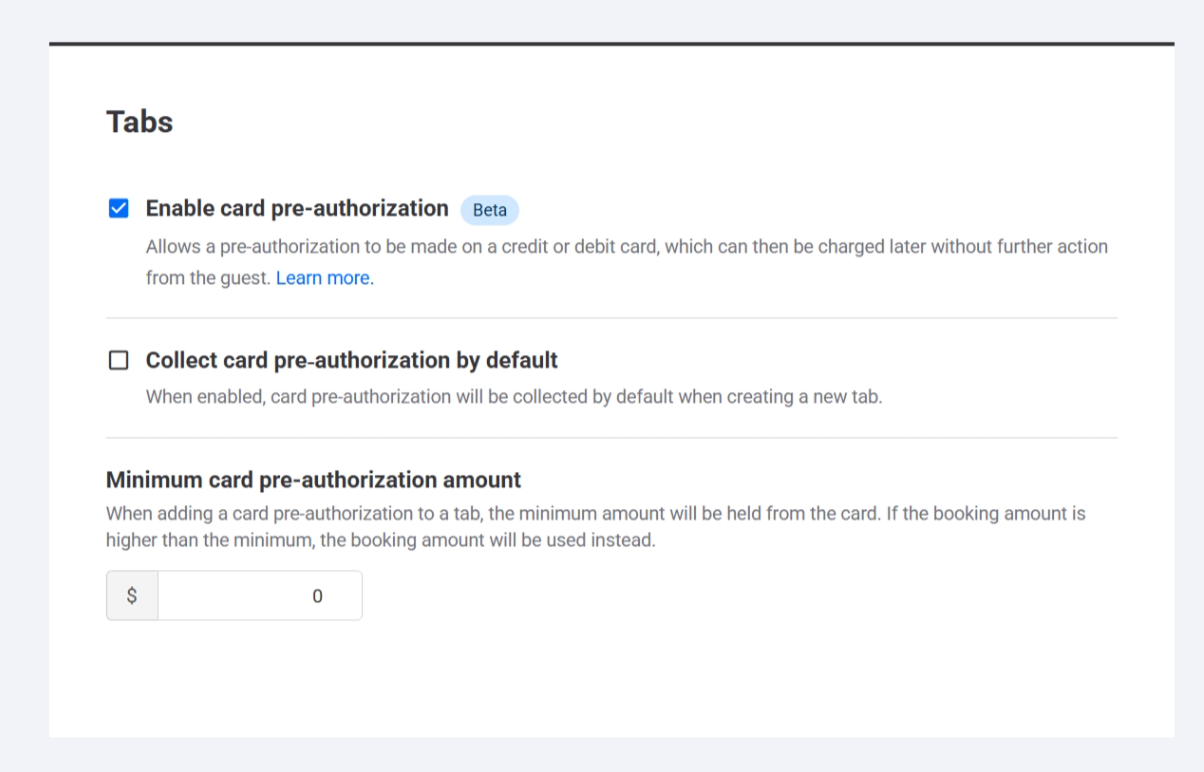Click the Collect card pre-authorization label text

click(352, 360)
